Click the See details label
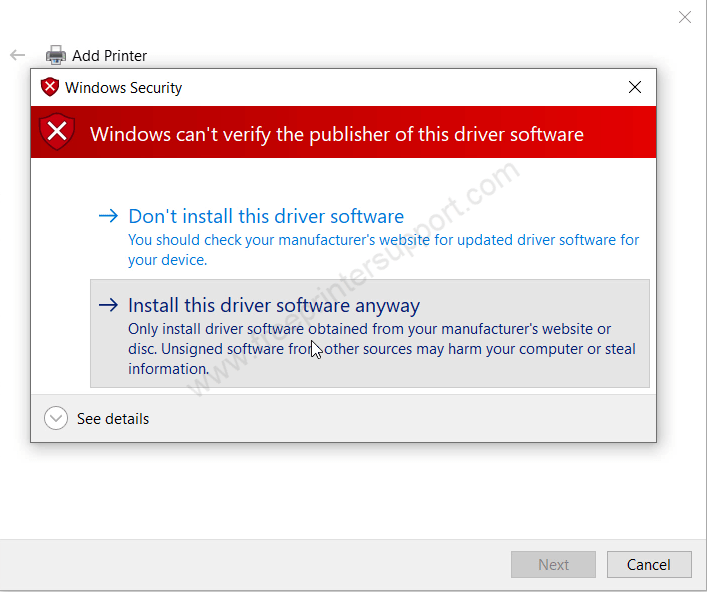Image resolution: width=707 pixels, height=592 pixels. [113, 419]
